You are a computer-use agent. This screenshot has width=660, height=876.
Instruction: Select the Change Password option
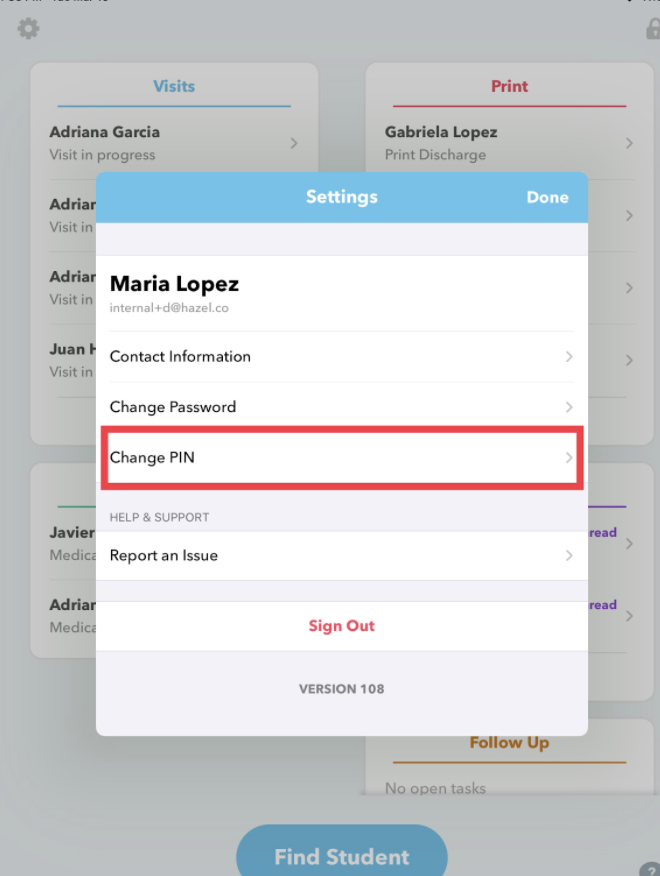(x=173, y=407)
